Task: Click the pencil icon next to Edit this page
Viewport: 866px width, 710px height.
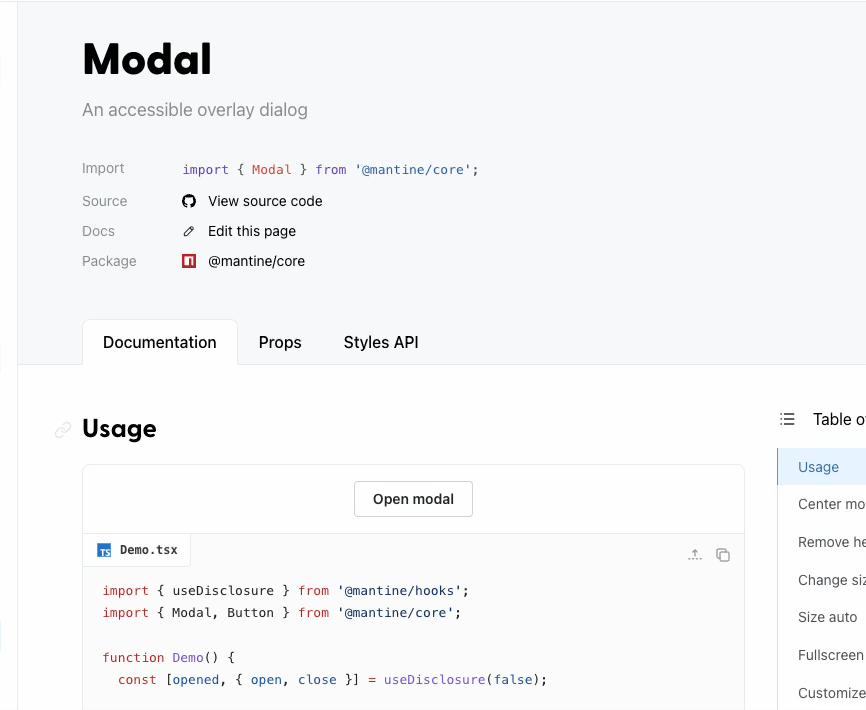Action: tap(189, 231)
